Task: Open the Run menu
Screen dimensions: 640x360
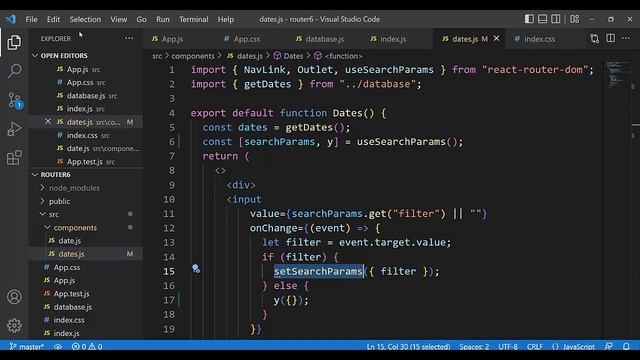Action: 162,19
